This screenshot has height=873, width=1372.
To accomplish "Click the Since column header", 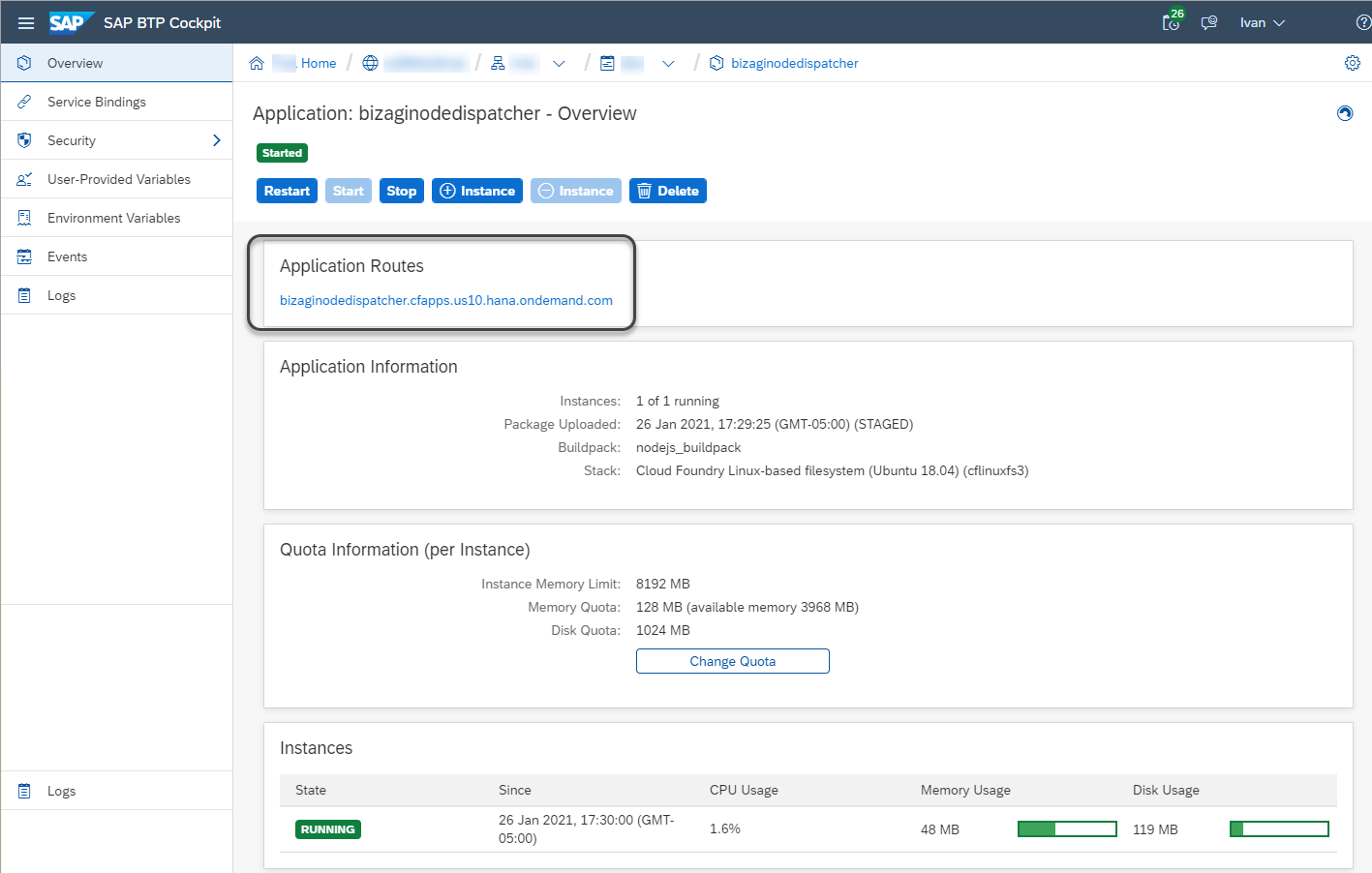I will (515, 790).
